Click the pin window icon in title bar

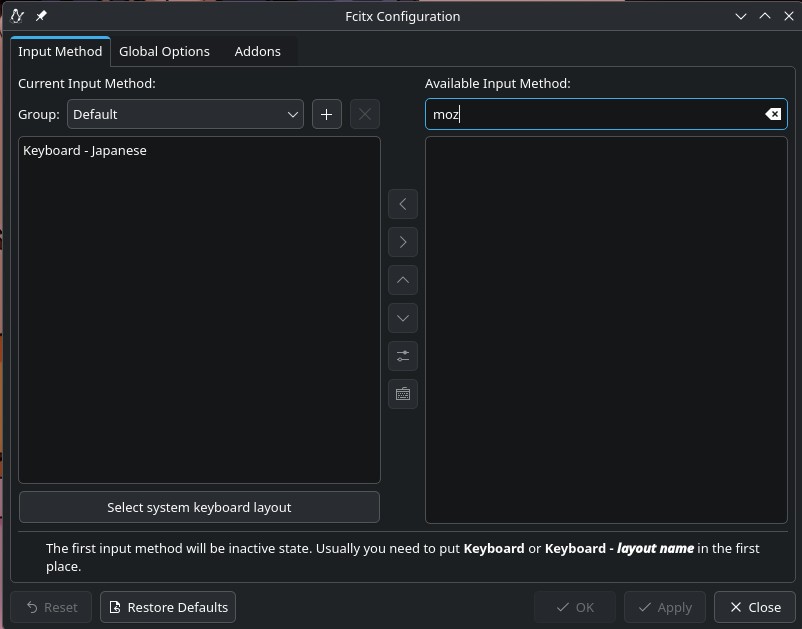(41, 16)
